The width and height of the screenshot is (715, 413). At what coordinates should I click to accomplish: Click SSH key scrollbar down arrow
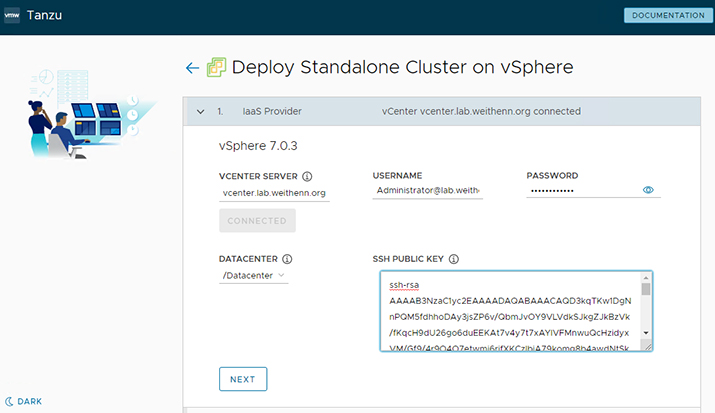pos(646,333)
